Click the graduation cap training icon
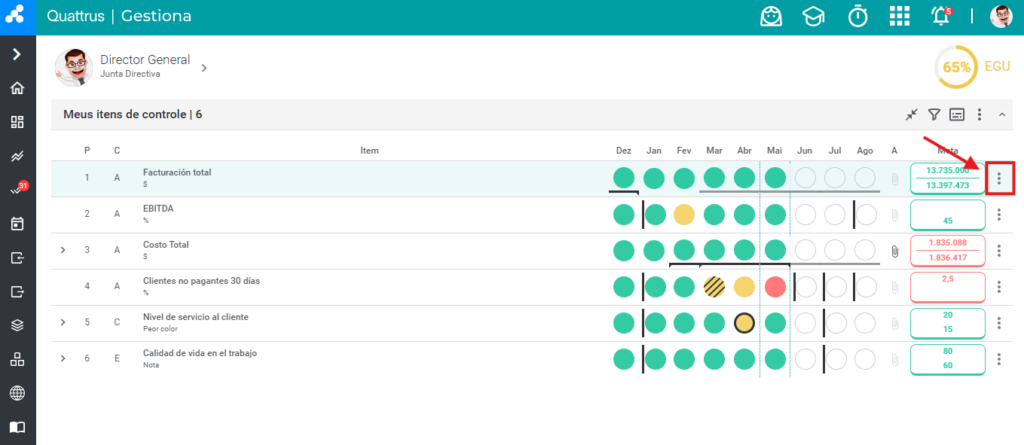 (x=813, y=17)
